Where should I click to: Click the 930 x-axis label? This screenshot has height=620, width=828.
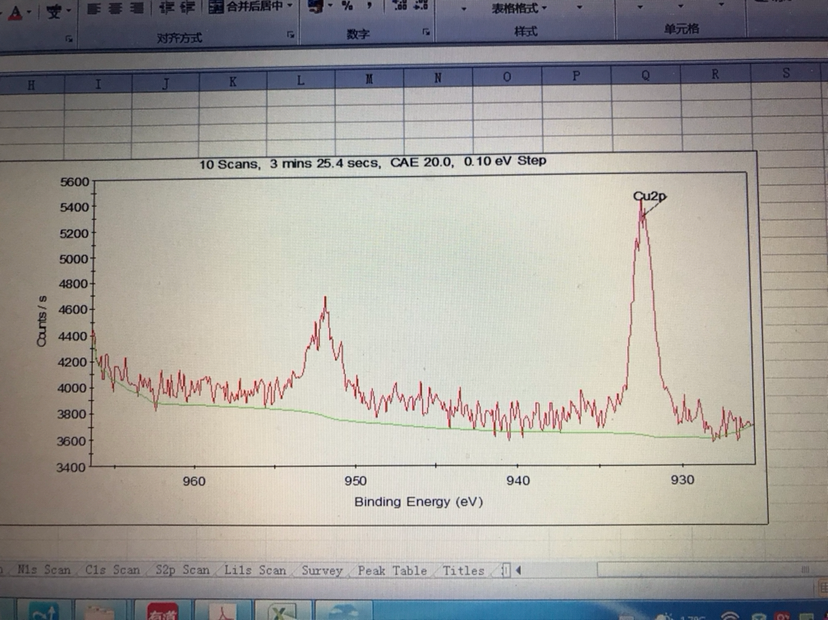pos(682,480)
